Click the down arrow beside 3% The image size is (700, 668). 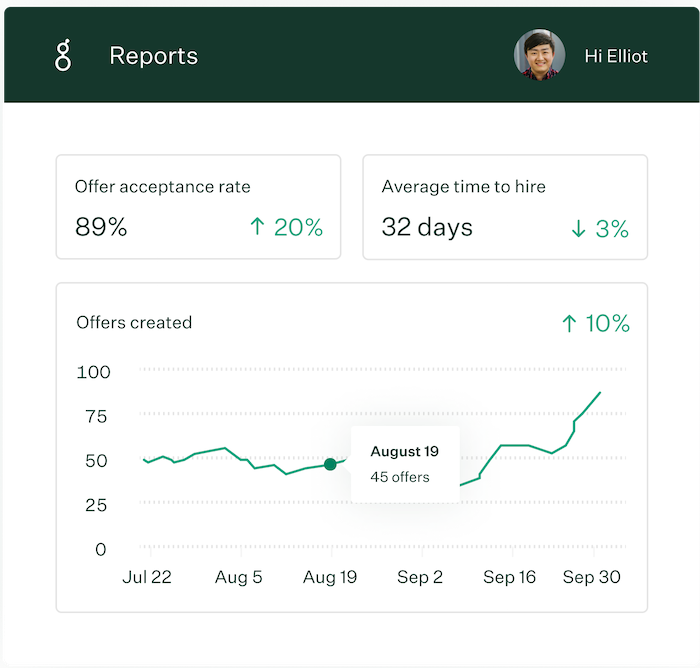pyautogui.click(x=579, y=228)
